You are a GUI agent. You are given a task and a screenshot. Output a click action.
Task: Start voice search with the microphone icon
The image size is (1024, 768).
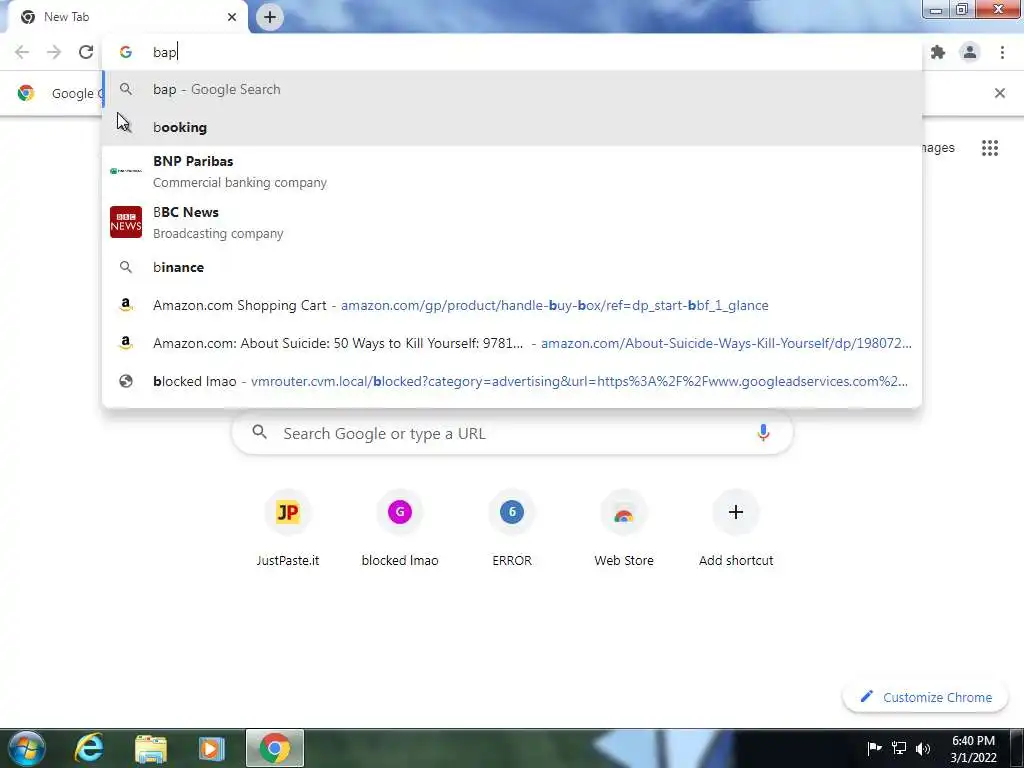coord(763,433)
